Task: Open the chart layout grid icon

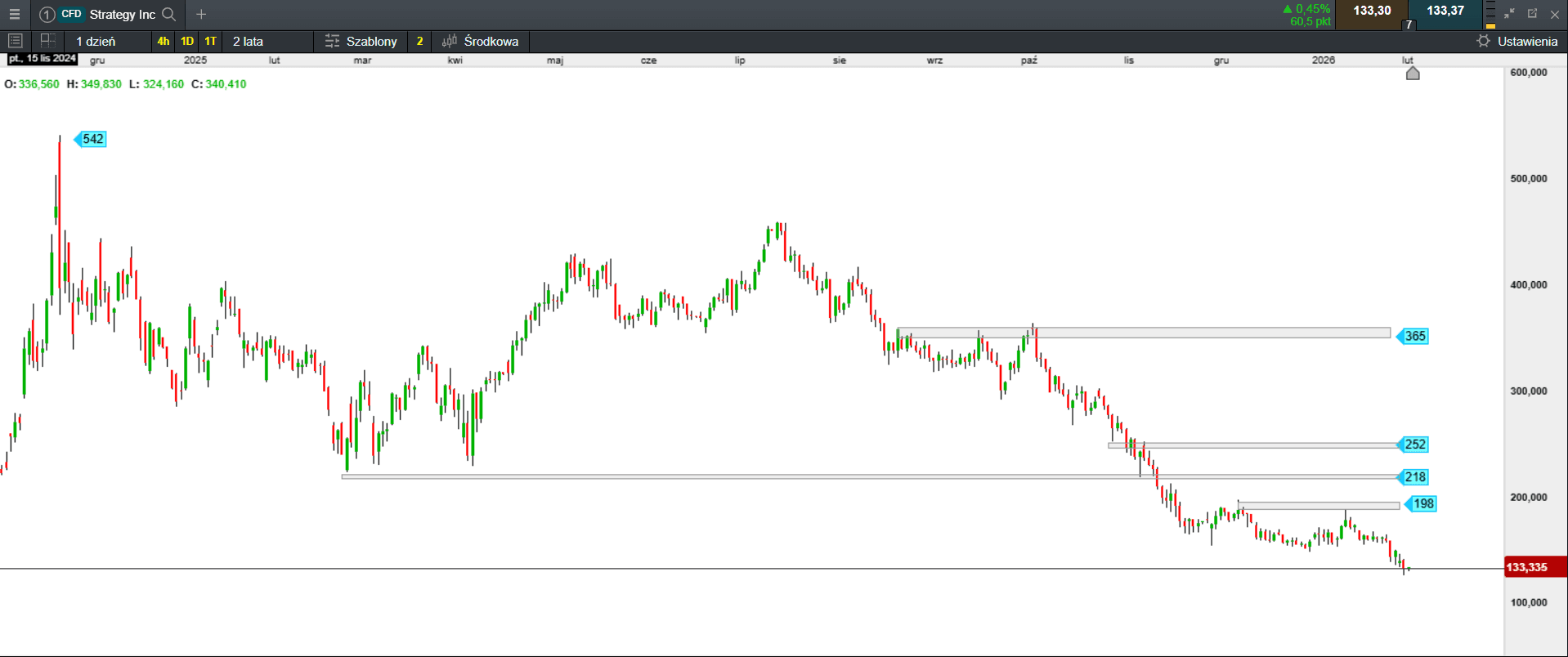Action: [47, 41]
